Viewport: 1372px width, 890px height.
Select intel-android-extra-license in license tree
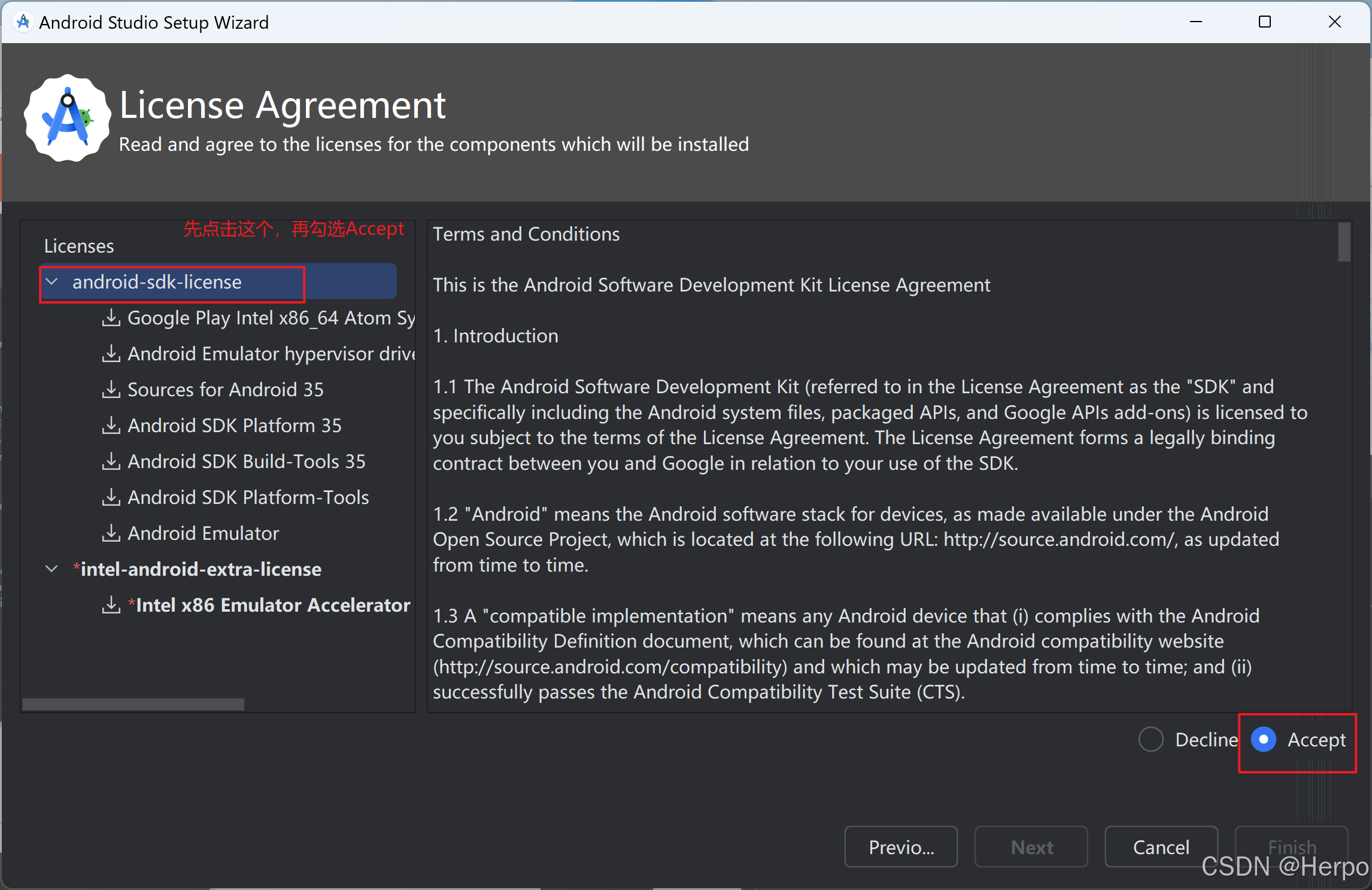[201, 569]
